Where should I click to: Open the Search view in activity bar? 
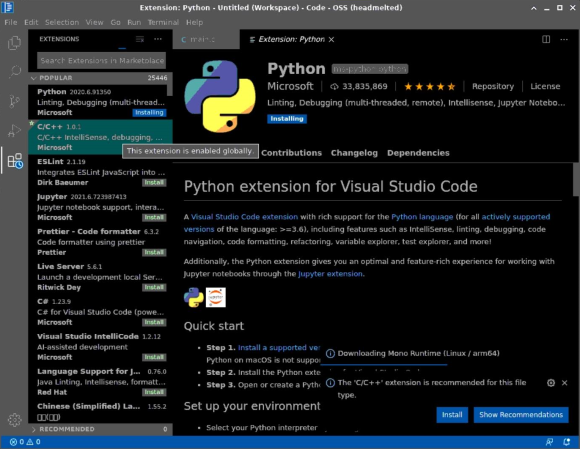point(14,71)
